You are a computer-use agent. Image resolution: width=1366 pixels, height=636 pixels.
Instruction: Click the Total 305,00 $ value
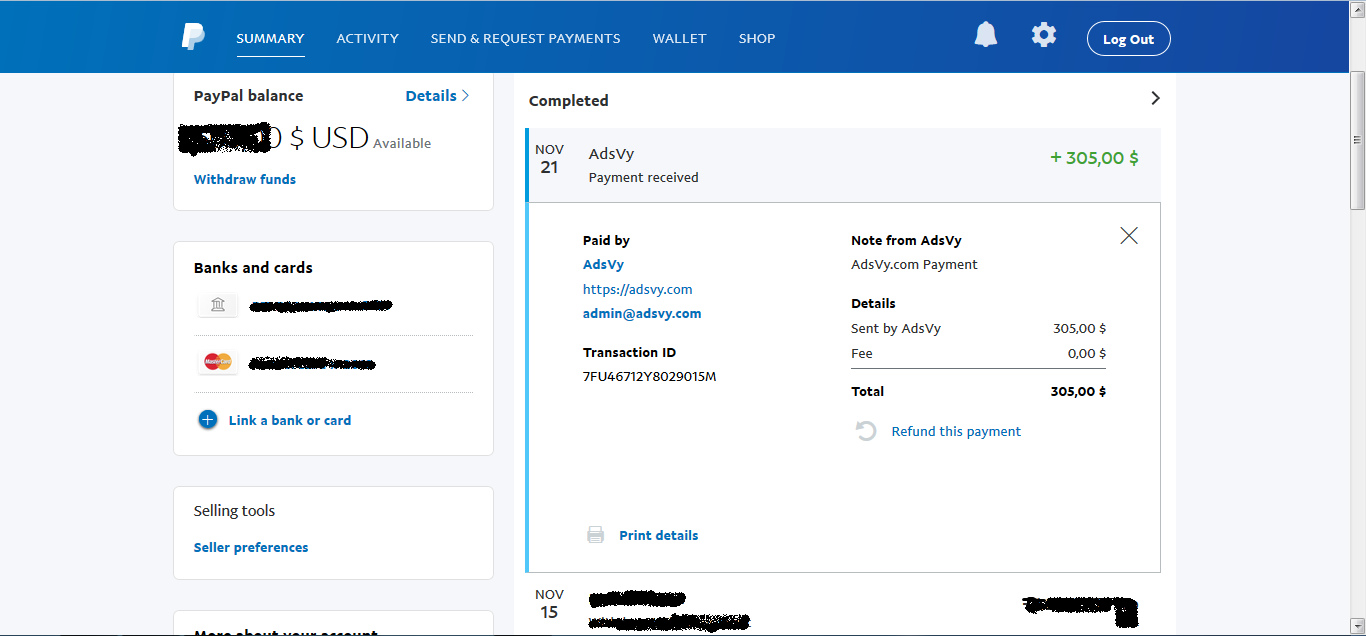[x=1078, y=391]
